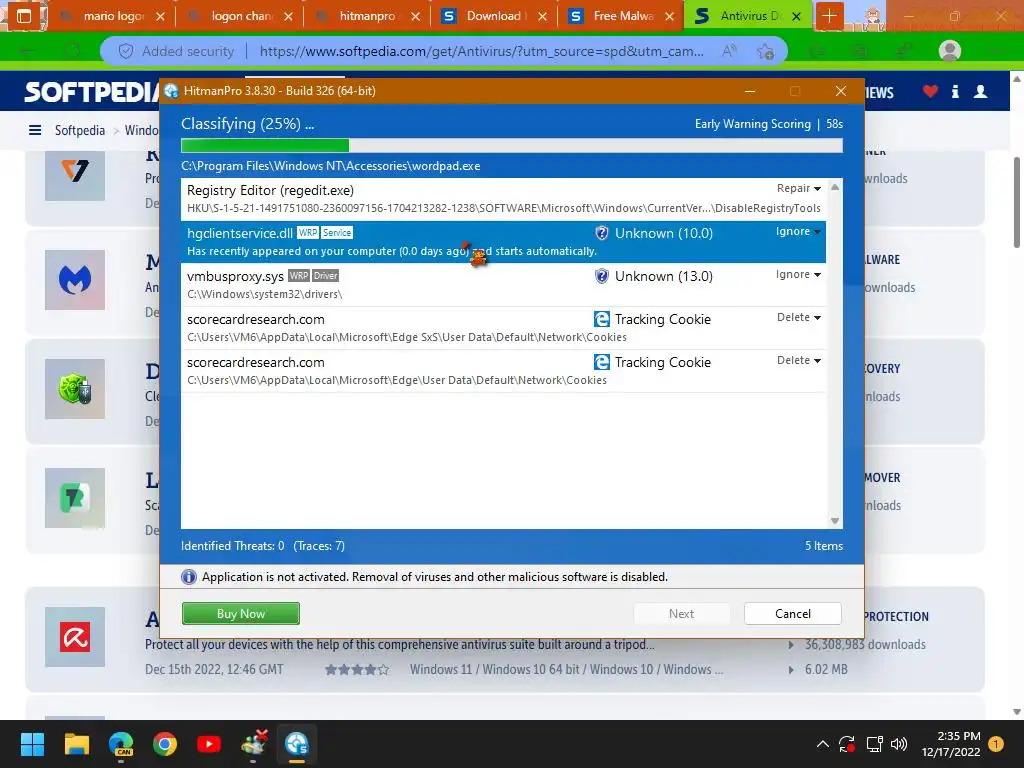Click the Softpedia info 'i' icon
This screenshot has width=1024, height=768.
pos(955,91)
